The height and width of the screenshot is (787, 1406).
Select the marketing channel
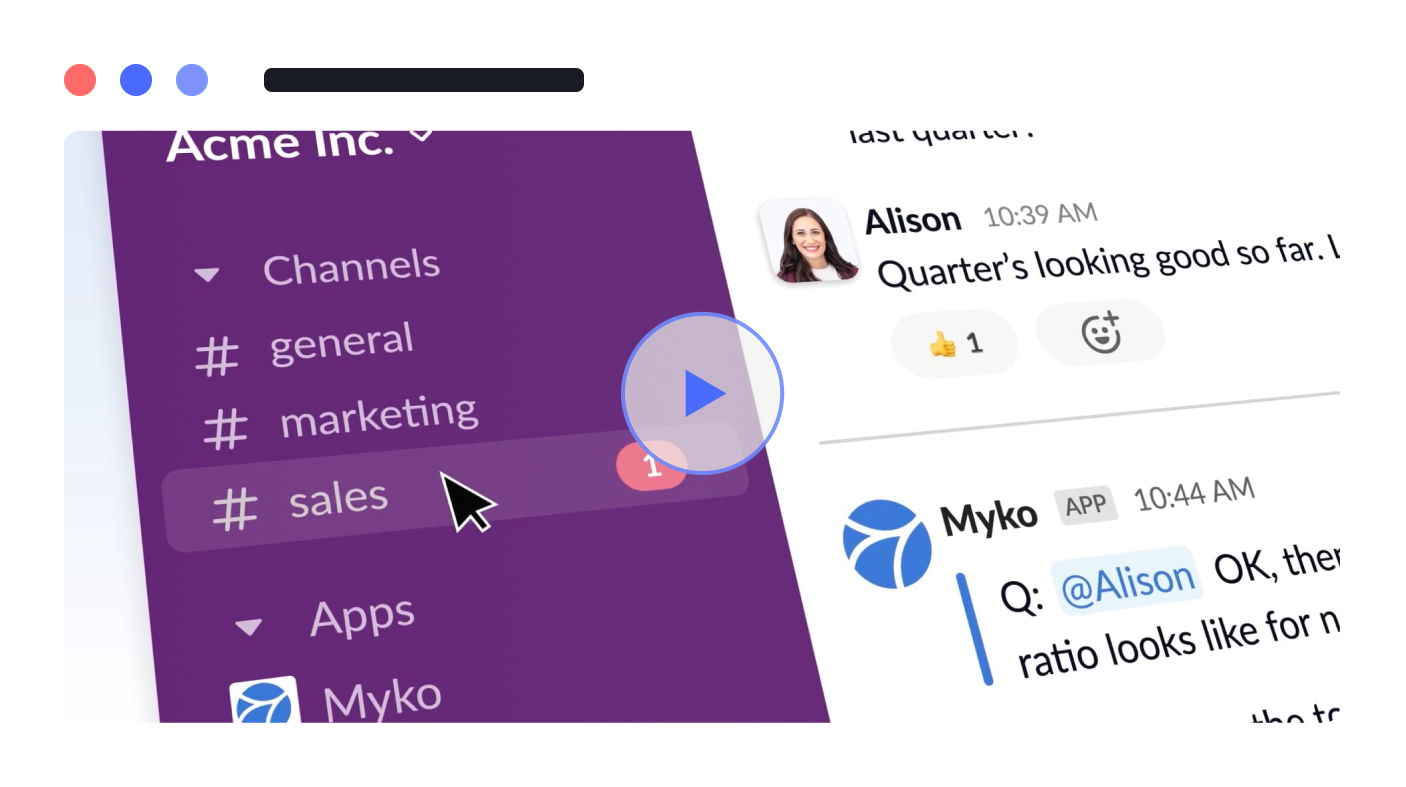point(340,420)
